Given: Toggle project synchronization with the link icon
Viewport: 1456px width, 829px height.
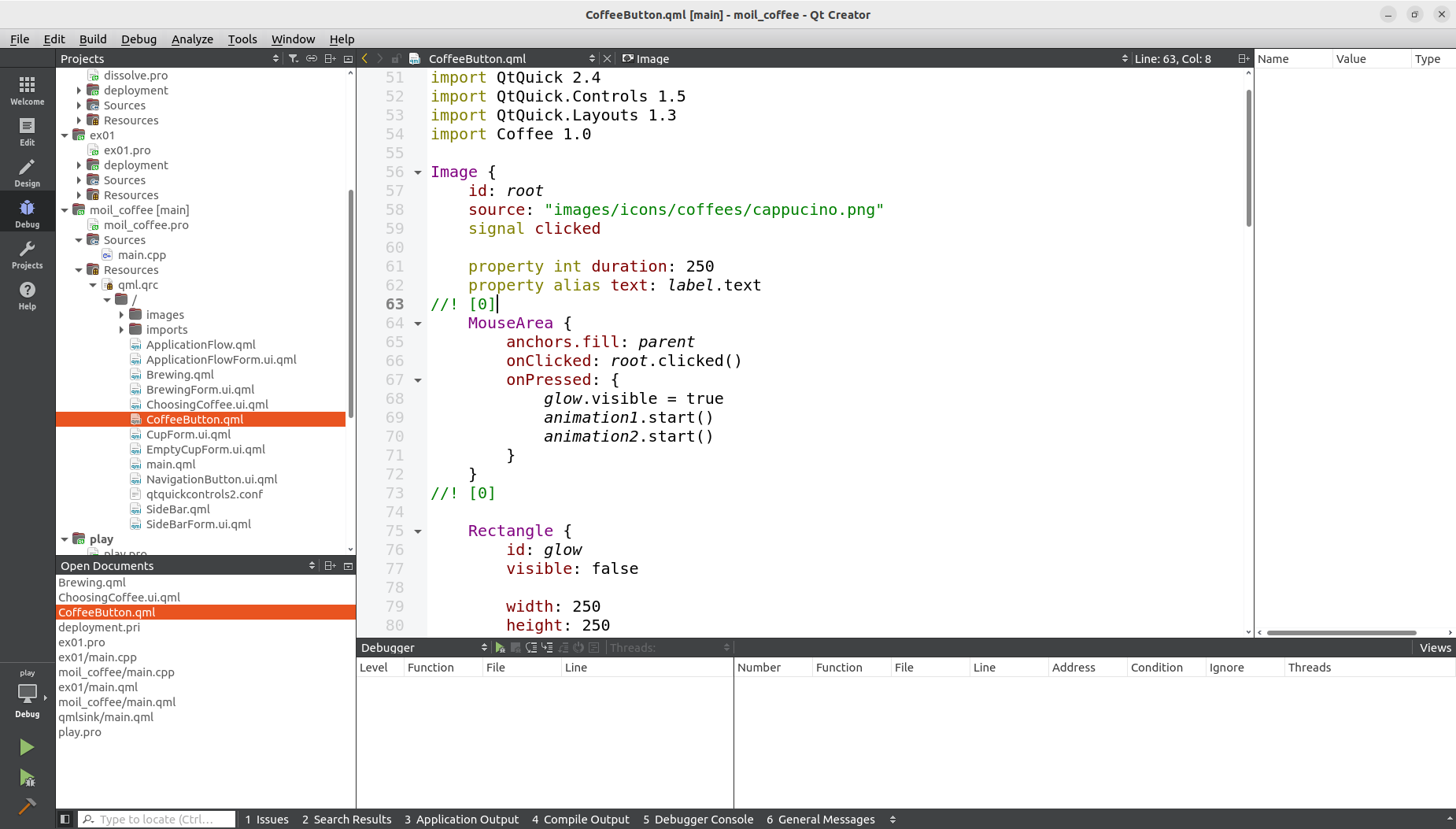Looking at the screenshot, I should (312, 57).
